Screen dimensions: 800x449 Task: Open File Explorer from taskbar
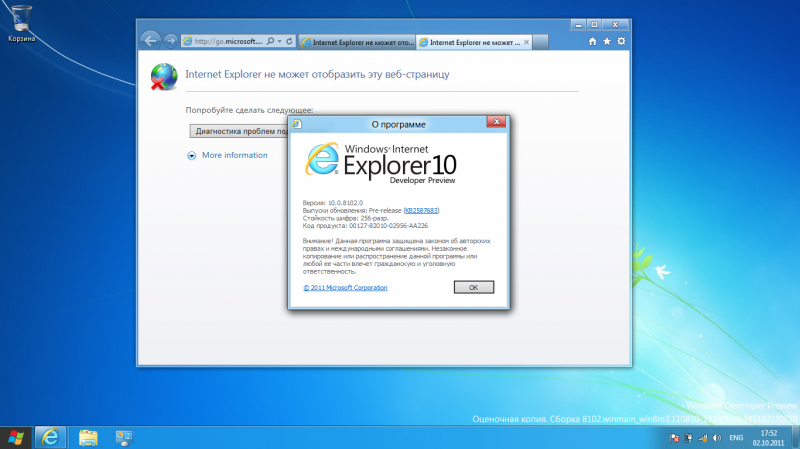(x=88, y=437)
